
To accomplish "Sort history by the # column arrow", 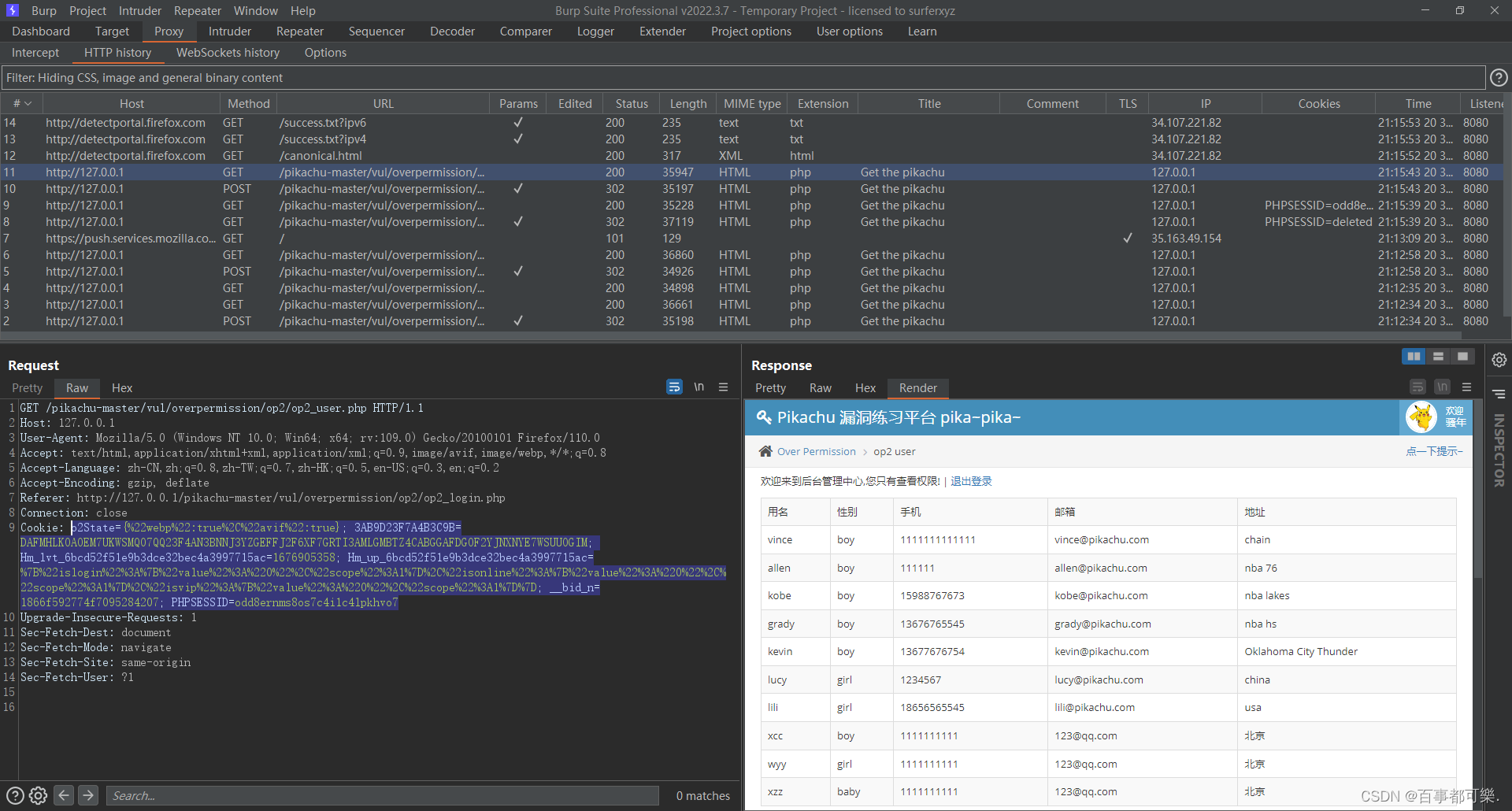I will coord(28,104).
